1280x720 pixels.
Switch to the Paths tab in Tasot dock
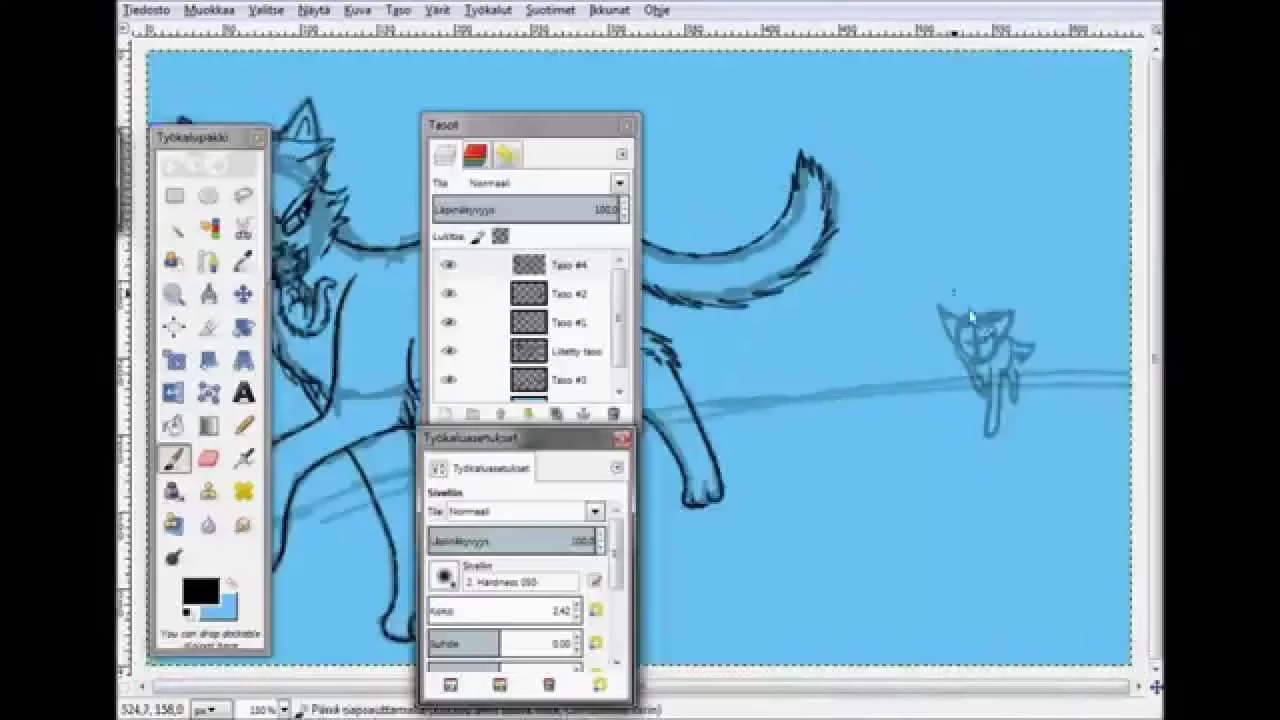point(506,154)
